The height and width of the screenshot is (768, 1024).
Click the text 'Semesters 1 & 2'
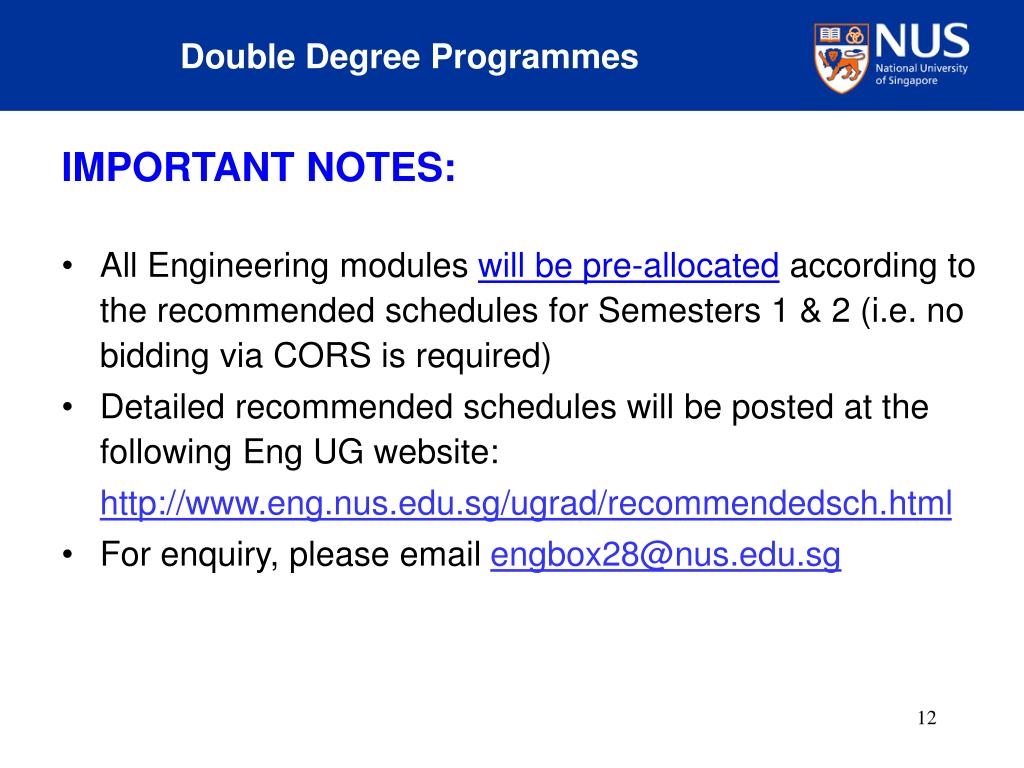pos(724,311)
